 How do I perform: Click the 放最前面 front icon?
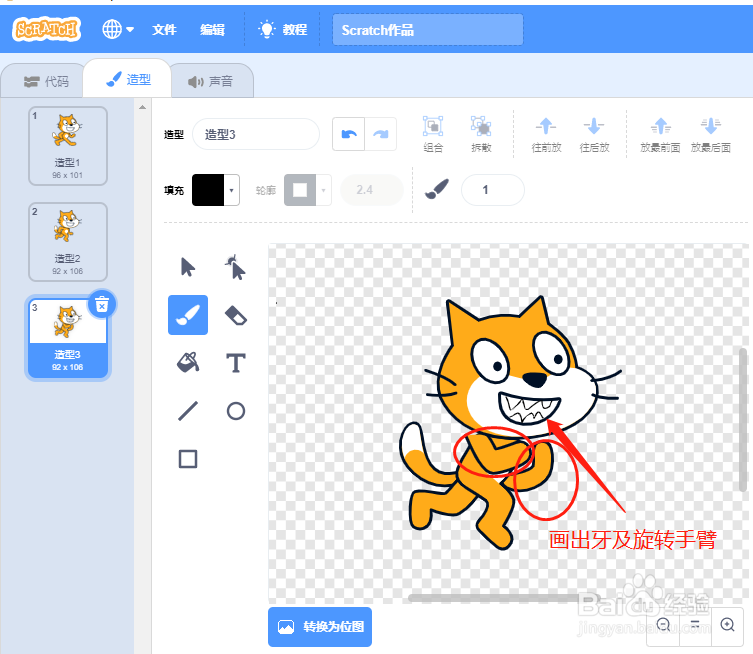[x=660, y=134]
